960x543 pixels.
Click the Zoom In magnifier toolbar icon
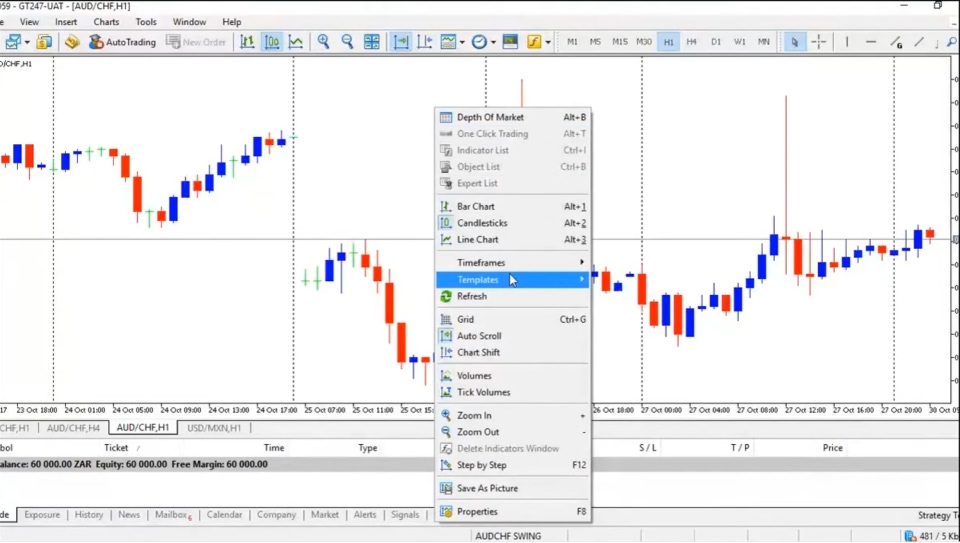[x=323, y=42]
